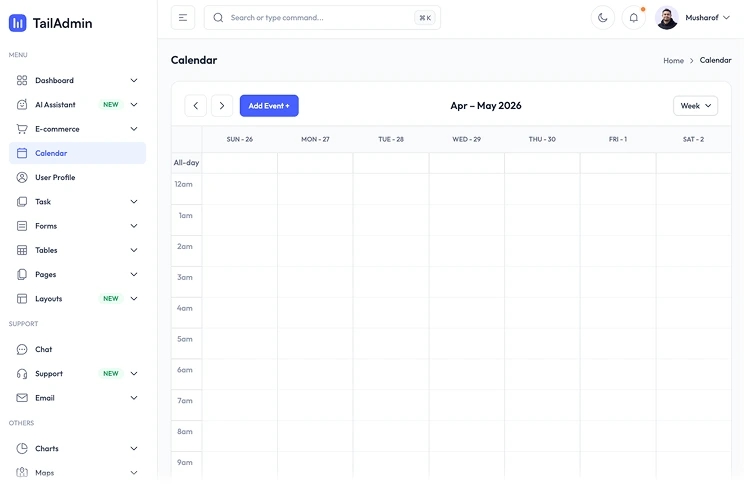Click the TailAdmin logo icon
Viewport: 744px width, 496px height.
coord(18,23)
